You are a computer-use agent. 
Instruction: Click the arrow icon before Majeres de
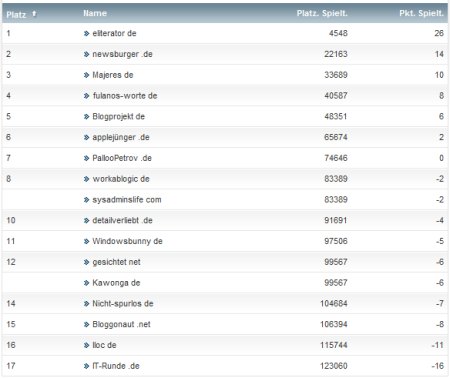point(87,75)
